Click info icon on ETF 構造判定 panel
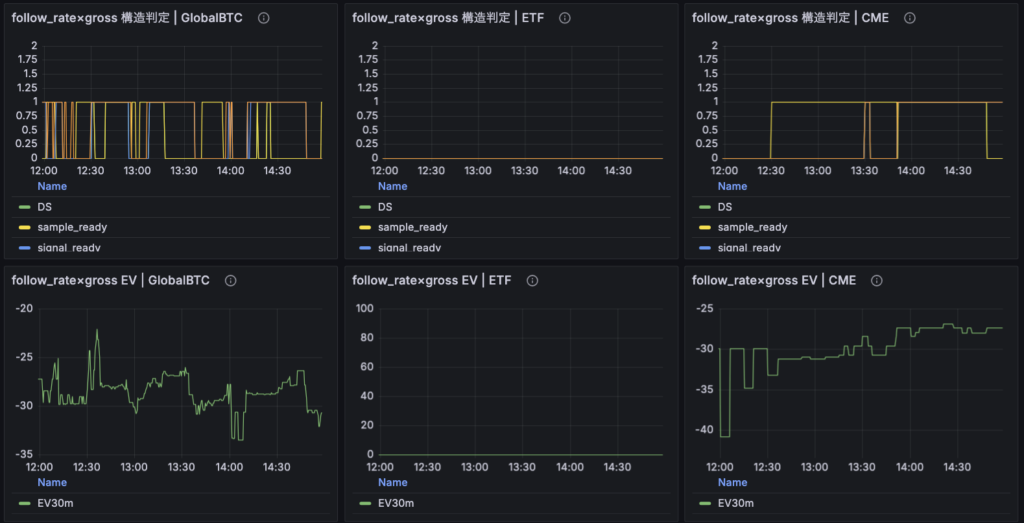Screen dimensions: 1024x523 point(565,18)
